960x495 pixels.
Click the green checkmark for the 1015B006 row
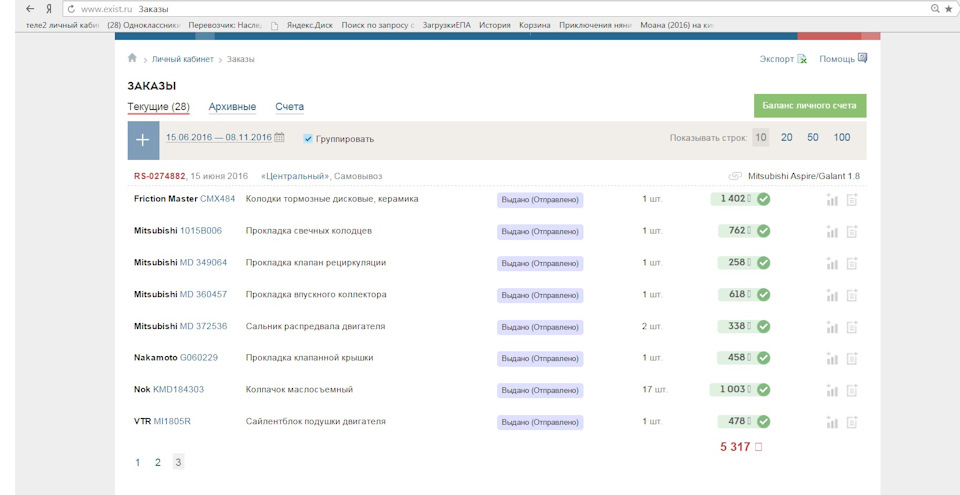pyautogui.click(x=763, y=231)
